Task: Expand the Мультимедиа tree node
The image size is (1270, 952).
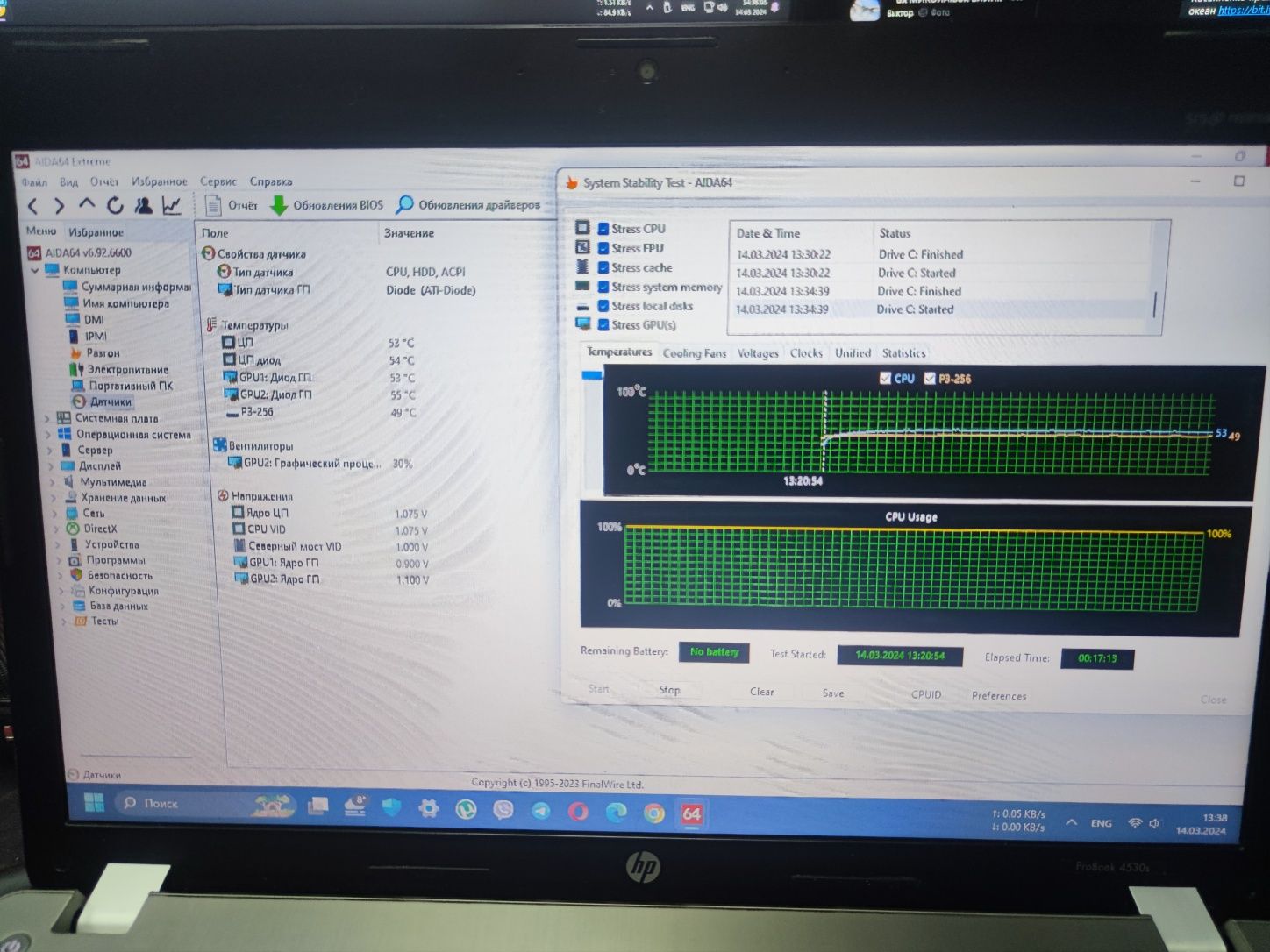Action: (x=53, y=482)
